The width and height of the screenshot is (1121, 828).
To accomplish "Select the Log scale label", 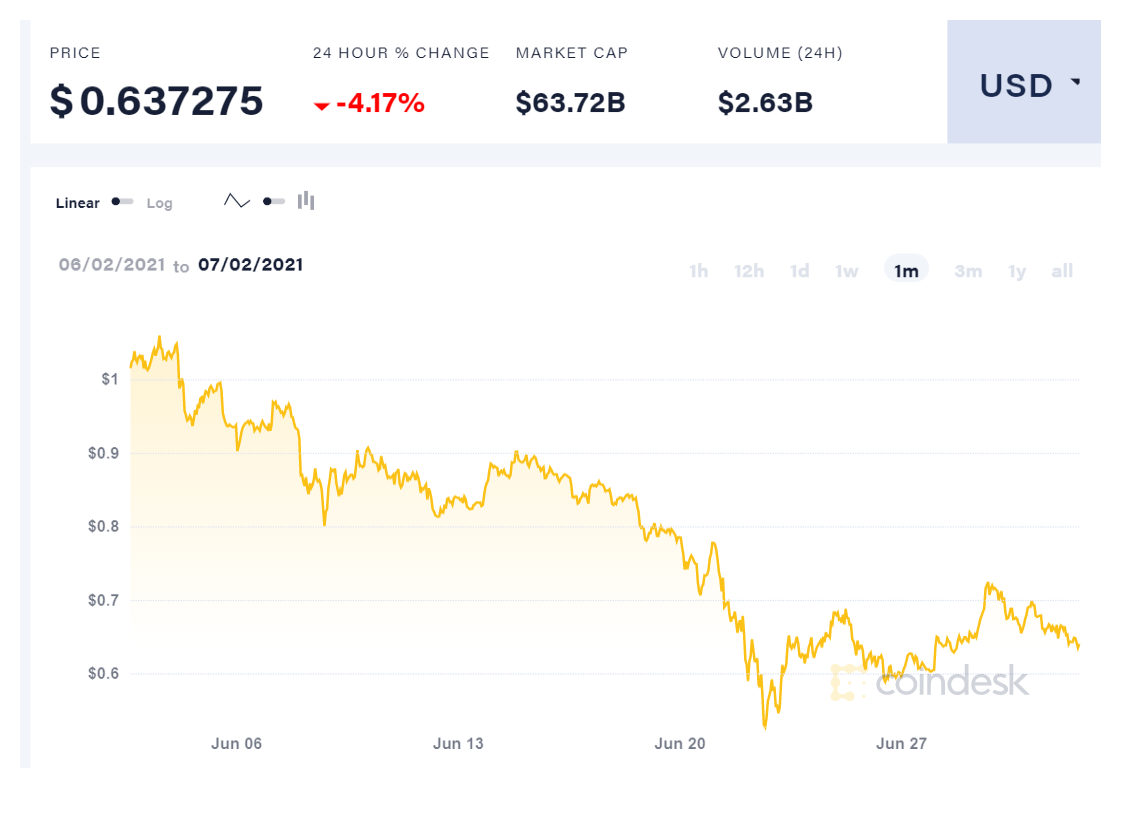I will (160, 203).
